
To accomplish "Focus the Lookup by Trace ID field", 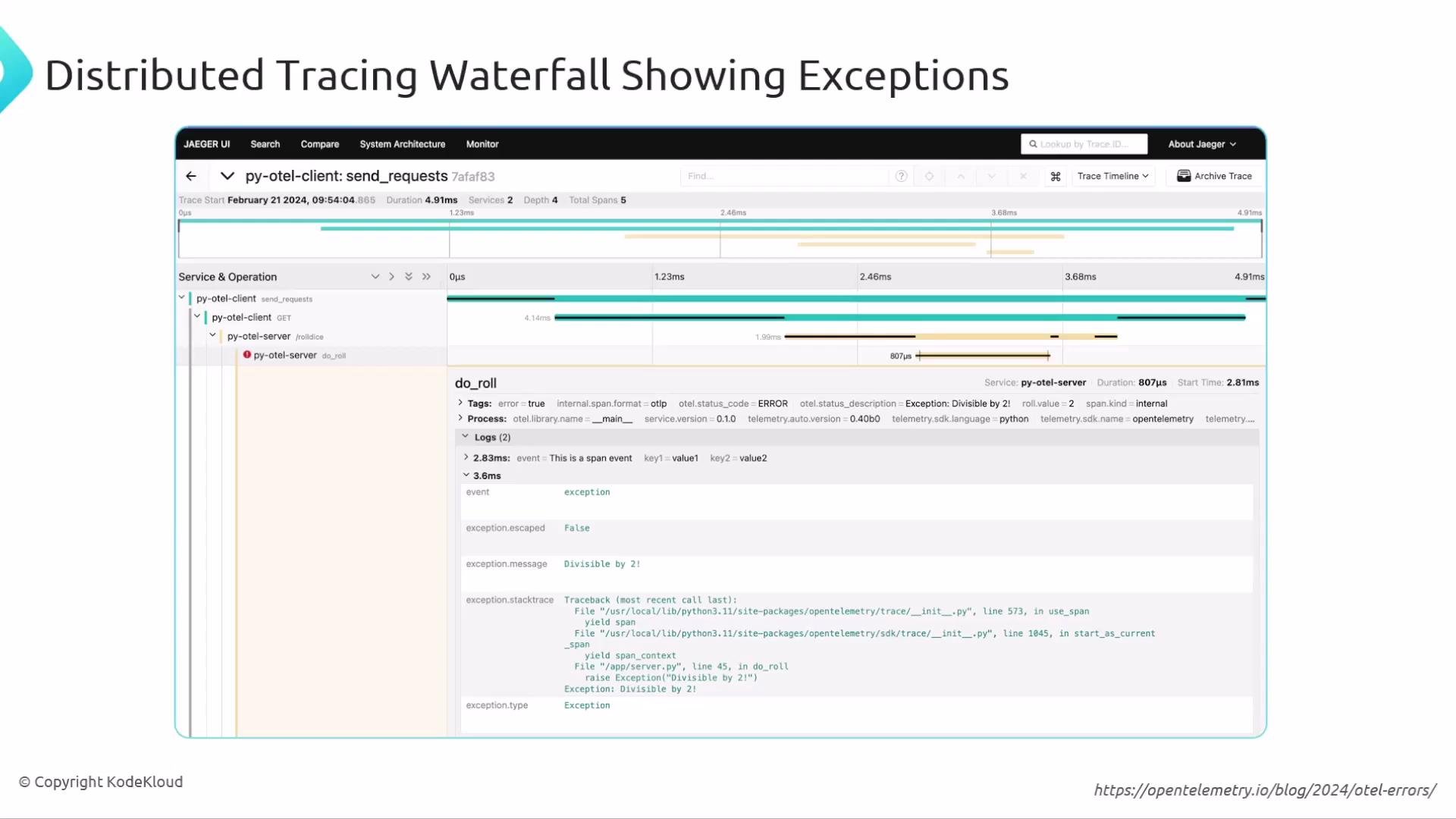I will click(x=1084, y=144).
